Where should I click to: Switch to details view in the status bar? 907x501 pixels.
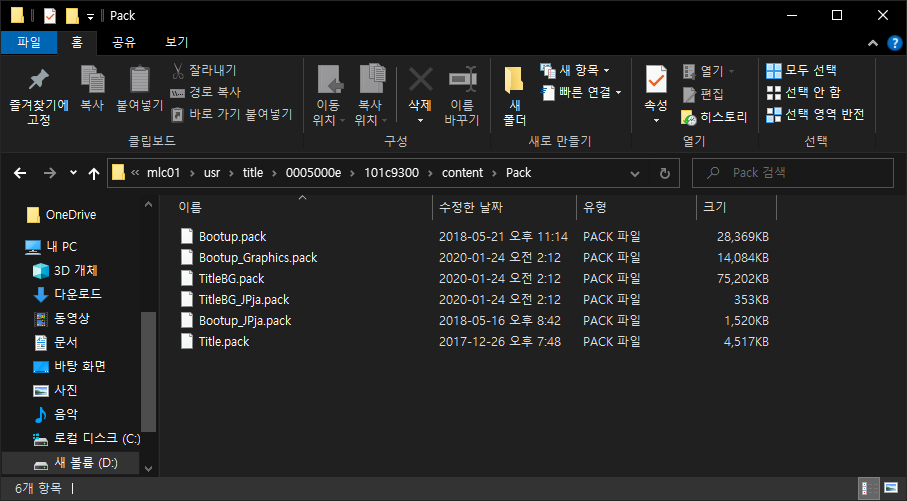click(869, 488)
